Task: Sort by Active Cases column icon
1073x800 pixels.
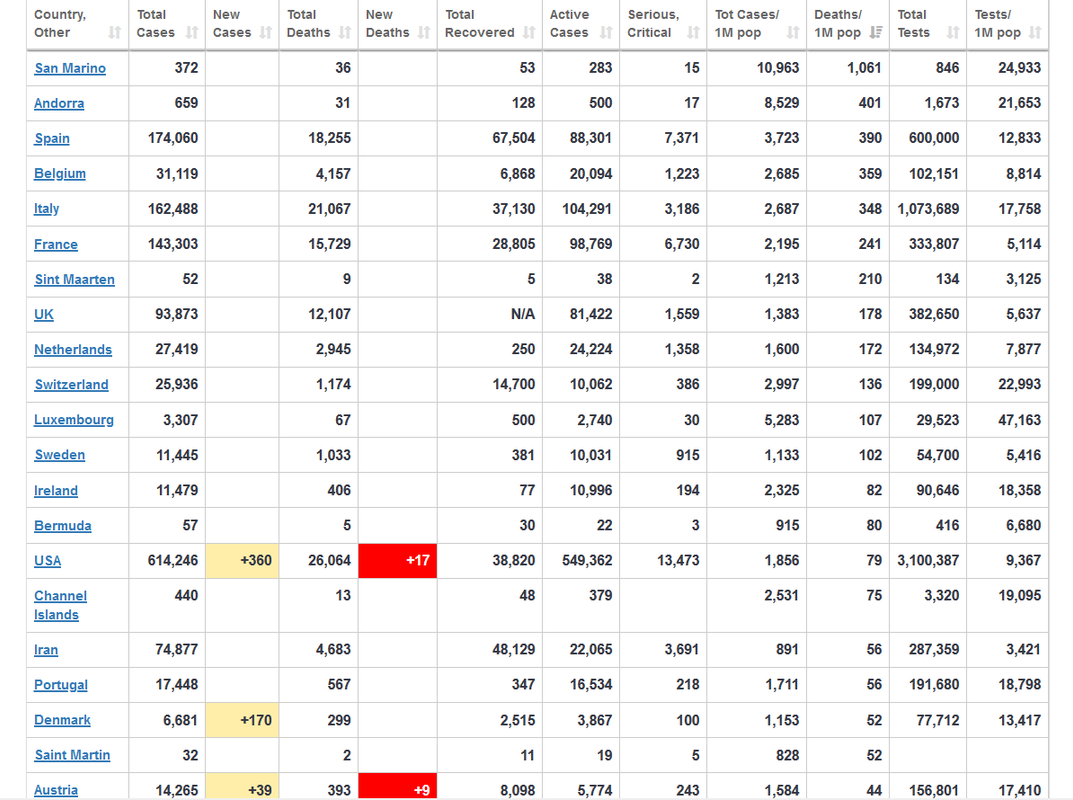Action: 606,32
